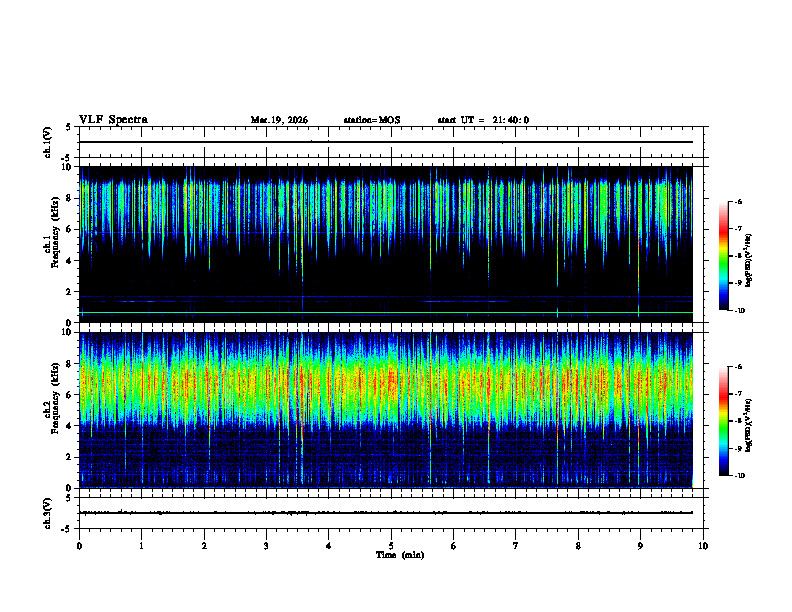Click the "start UT = 21:40:0" header text
792x612 pixels.
pyautogui.click(x=483, y=120)
